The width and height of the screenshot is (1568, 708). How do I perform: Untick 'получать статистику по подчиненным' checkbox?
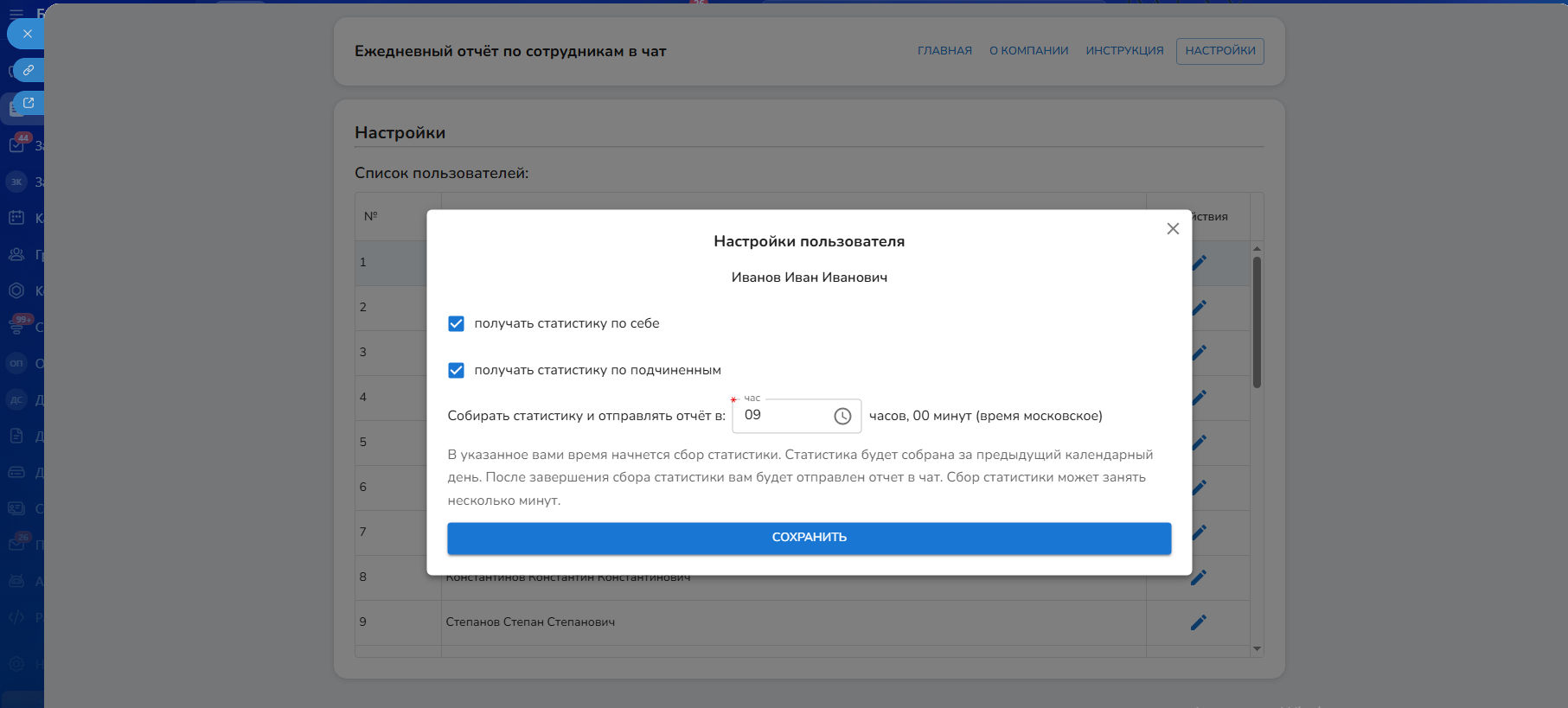pos(456,370)
